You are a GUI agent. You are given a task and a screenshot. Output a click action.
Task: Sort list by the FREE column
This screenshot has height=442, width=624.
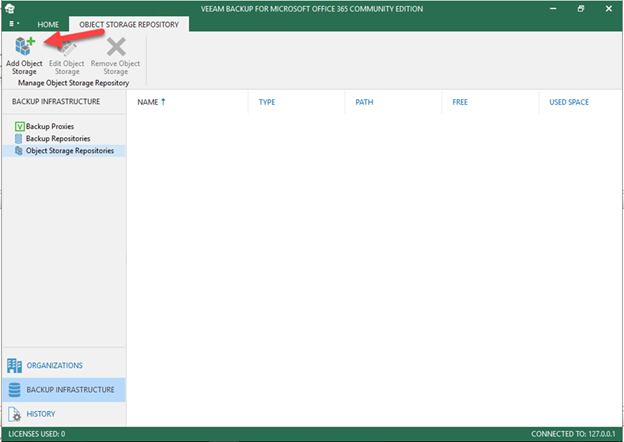460,102
